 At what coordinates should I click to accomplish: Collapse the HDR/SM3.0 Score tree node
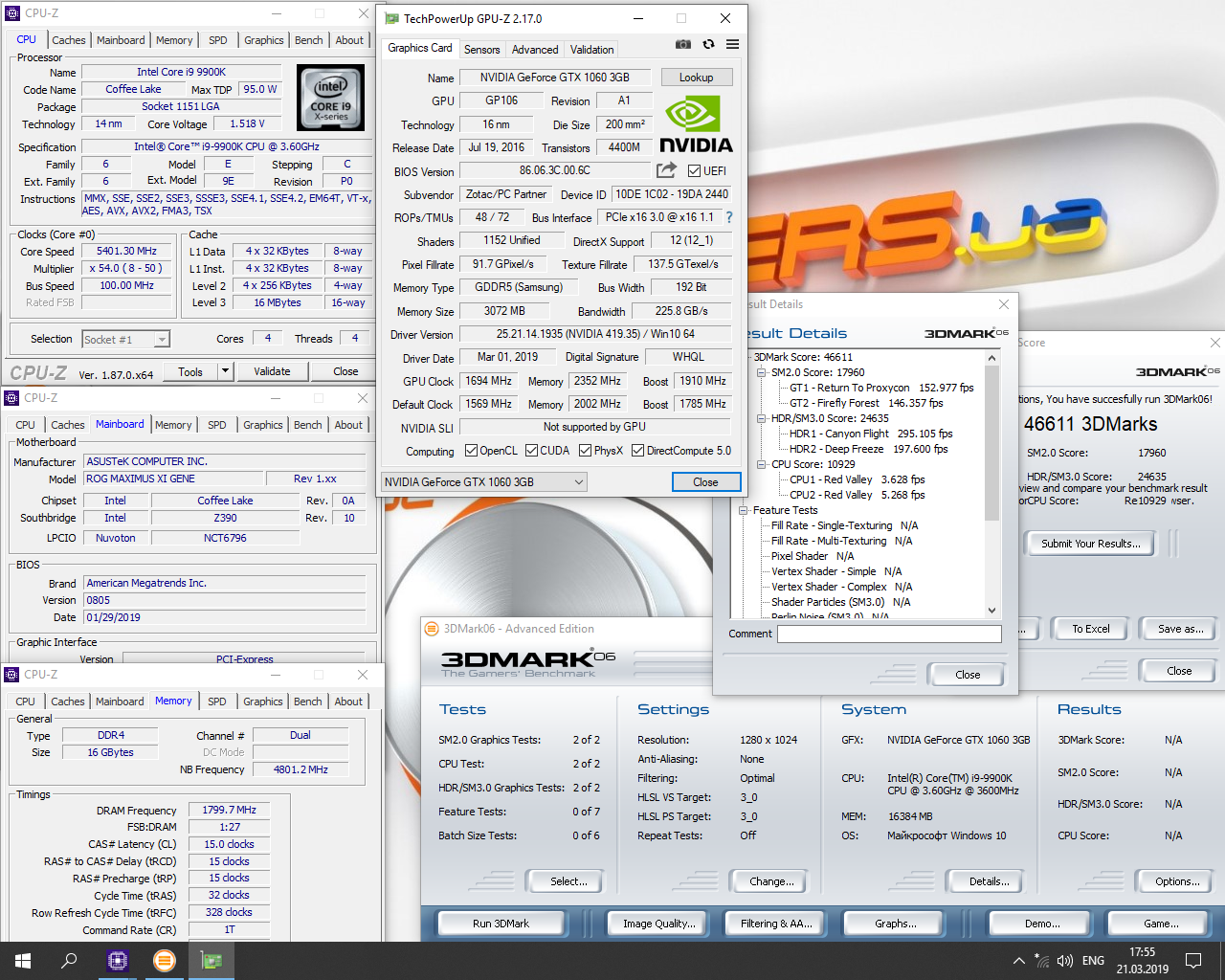(x=762, y=418)
